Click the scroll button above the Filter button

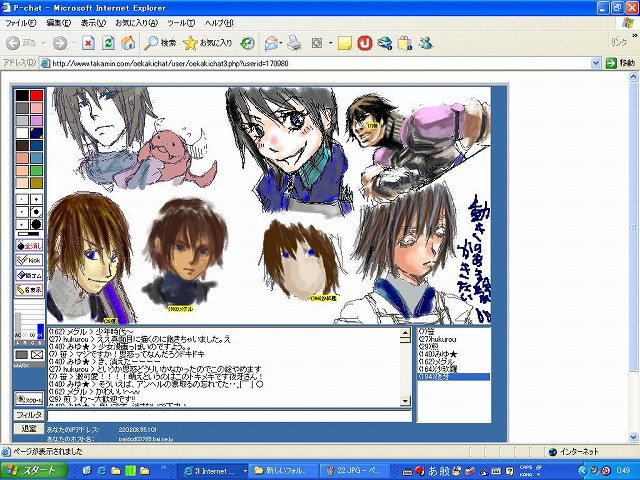click(x=29, y=399)
